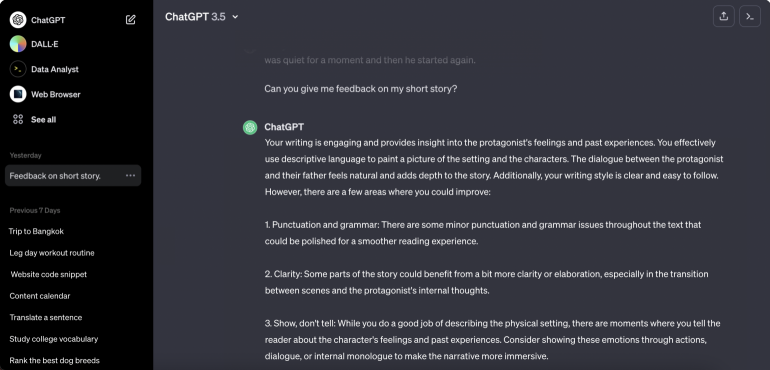
Task: Open the DALL·E icon
Action: tap(18, 44)
